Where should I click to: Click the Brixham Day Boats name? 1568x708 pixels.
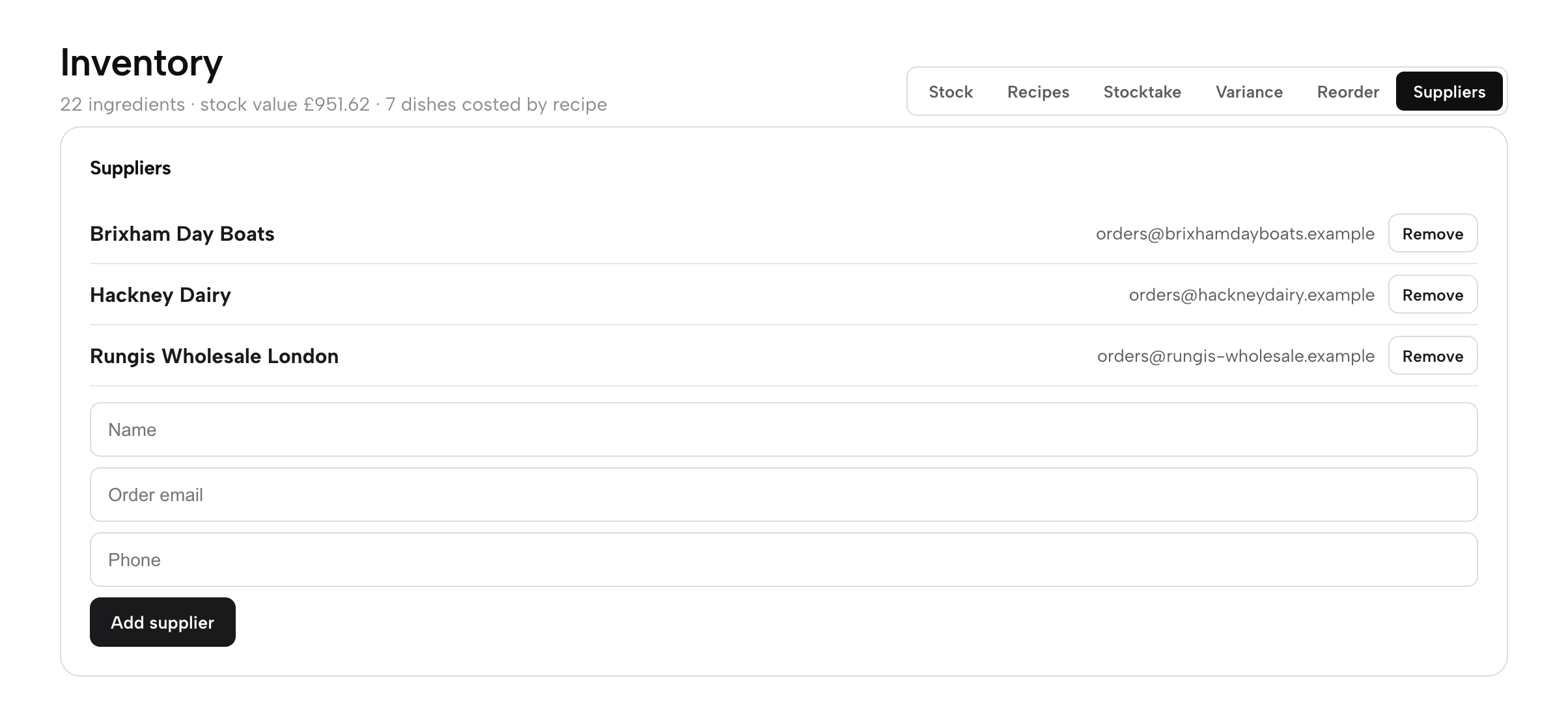182,234
